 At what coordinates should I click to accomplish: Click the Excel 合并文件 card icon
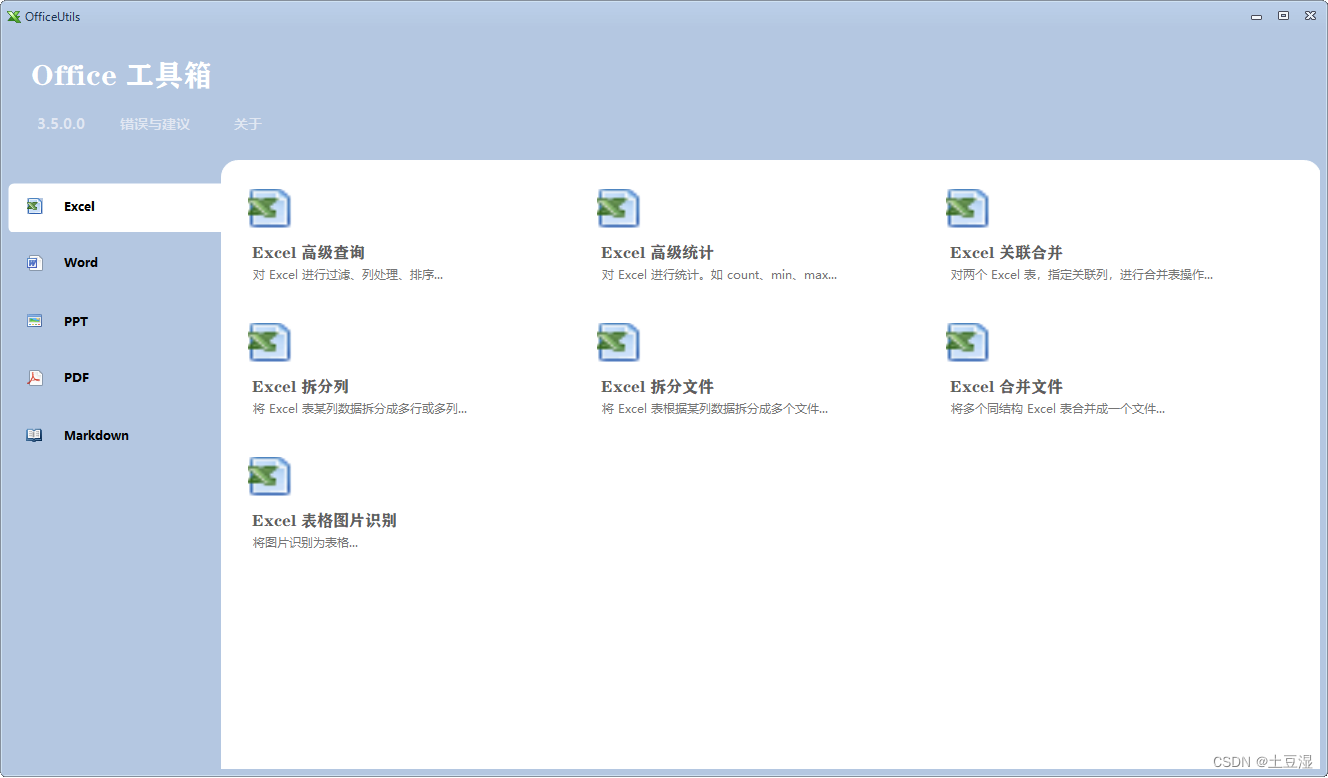click(x=967, y=342)
